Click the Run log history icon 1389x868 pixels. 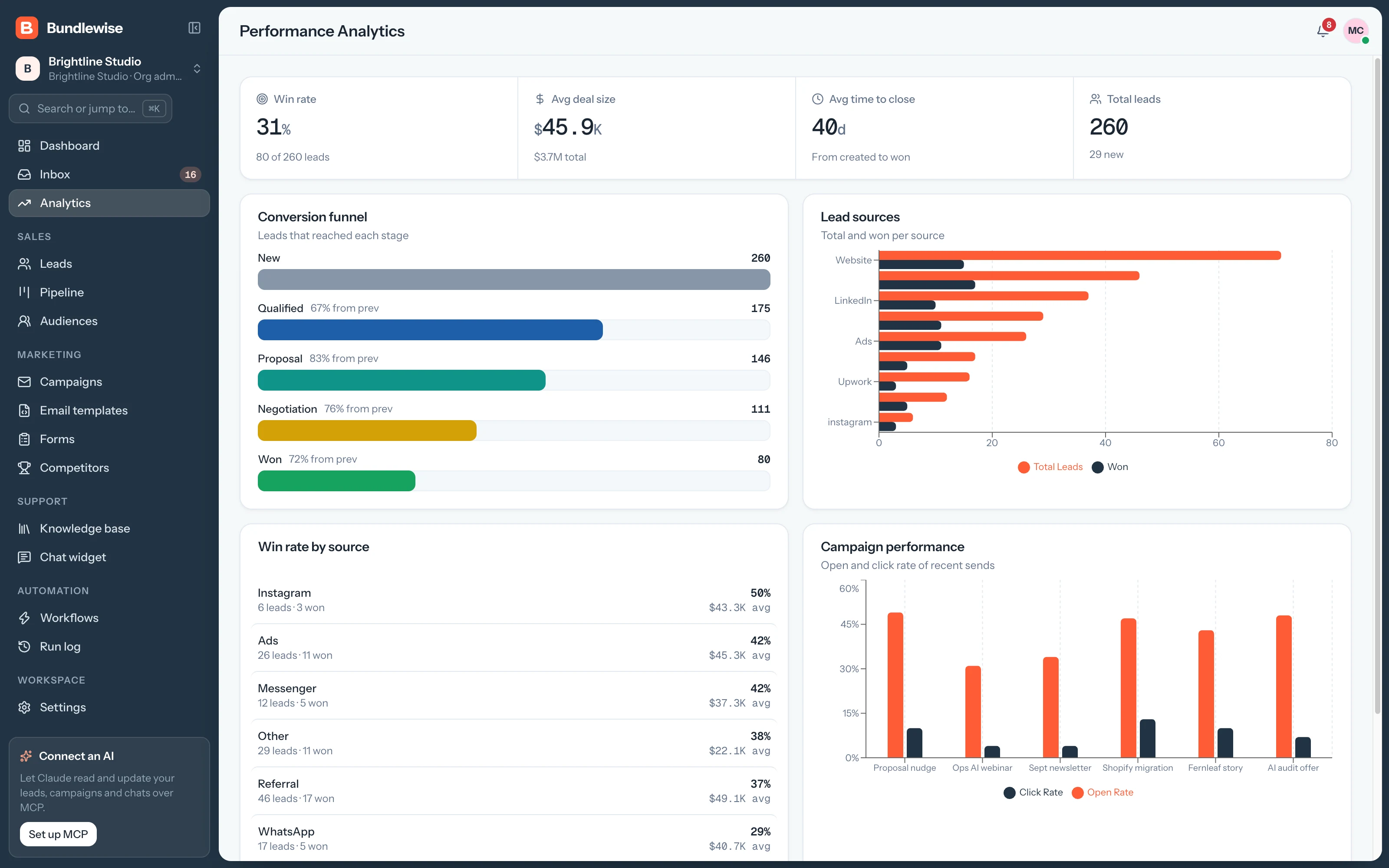point(24,647)
